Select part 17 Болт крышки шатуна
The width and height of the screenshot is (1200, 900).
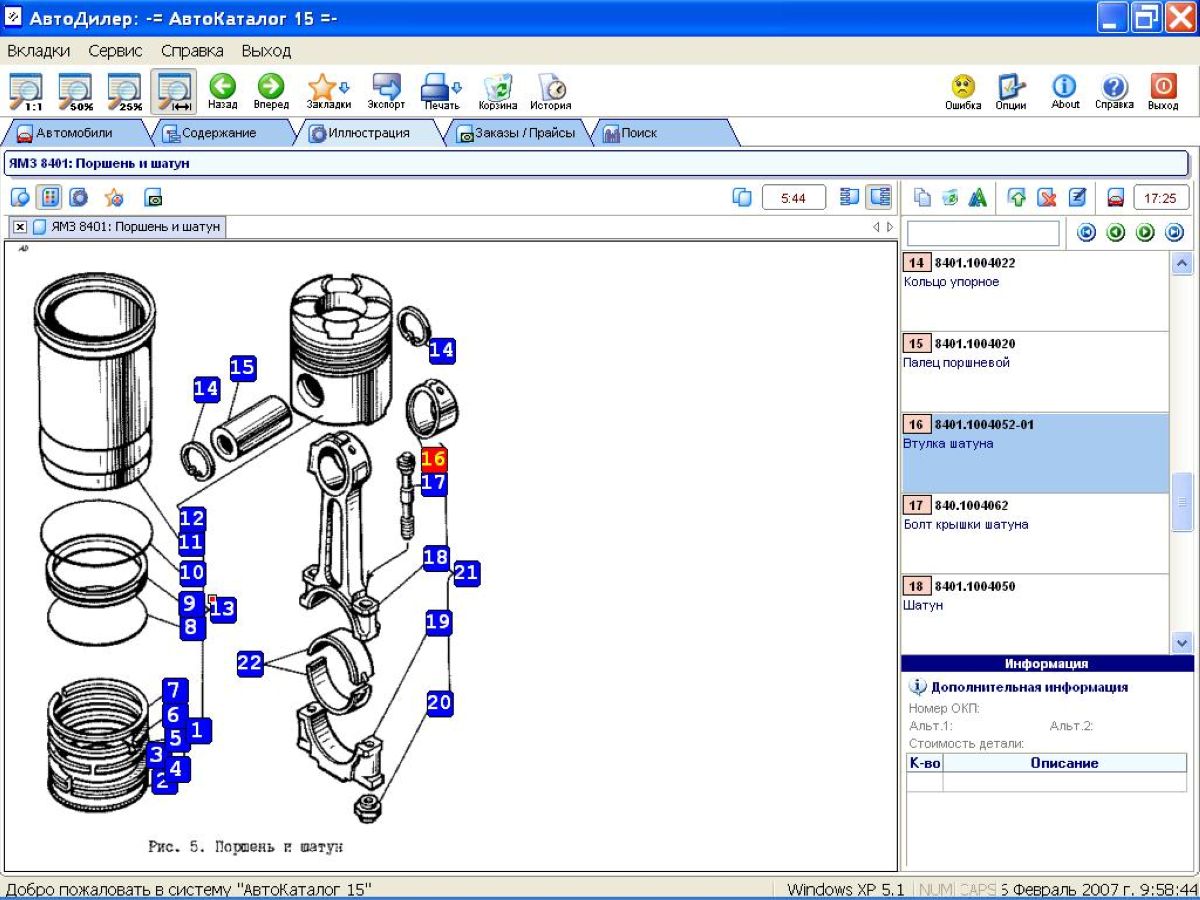pos(1034,534)
